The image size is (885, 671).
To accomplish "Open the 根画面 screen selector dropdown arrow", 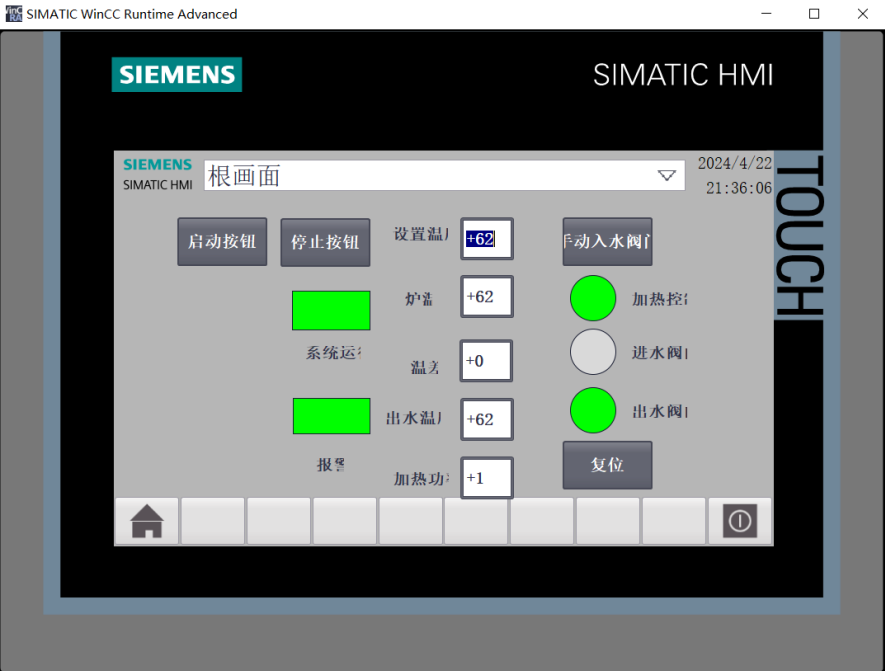I will tap(667, 176).
